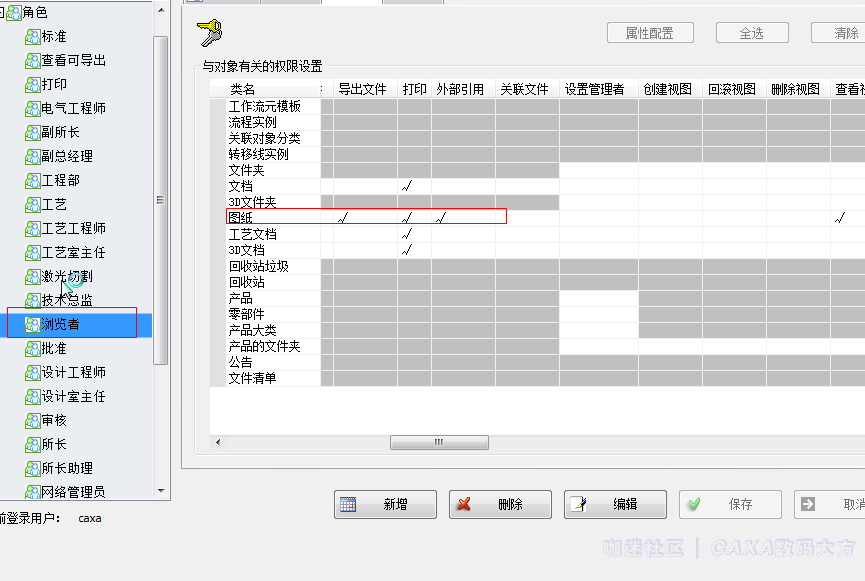Image resolution: width=865 pixels, height=581 pixels.
Task: Click the 编辑 edit button
Action: coord(615,504)
